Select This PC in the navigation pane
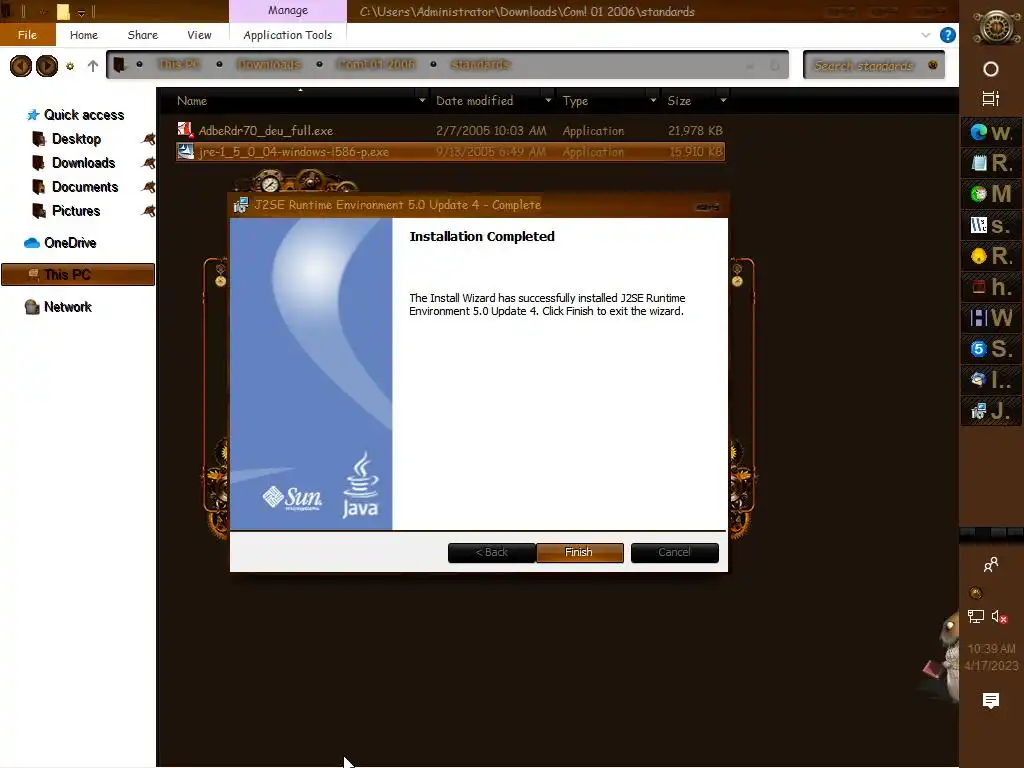This screenshot has height=768, width=1024. click(x=78, y=275)
